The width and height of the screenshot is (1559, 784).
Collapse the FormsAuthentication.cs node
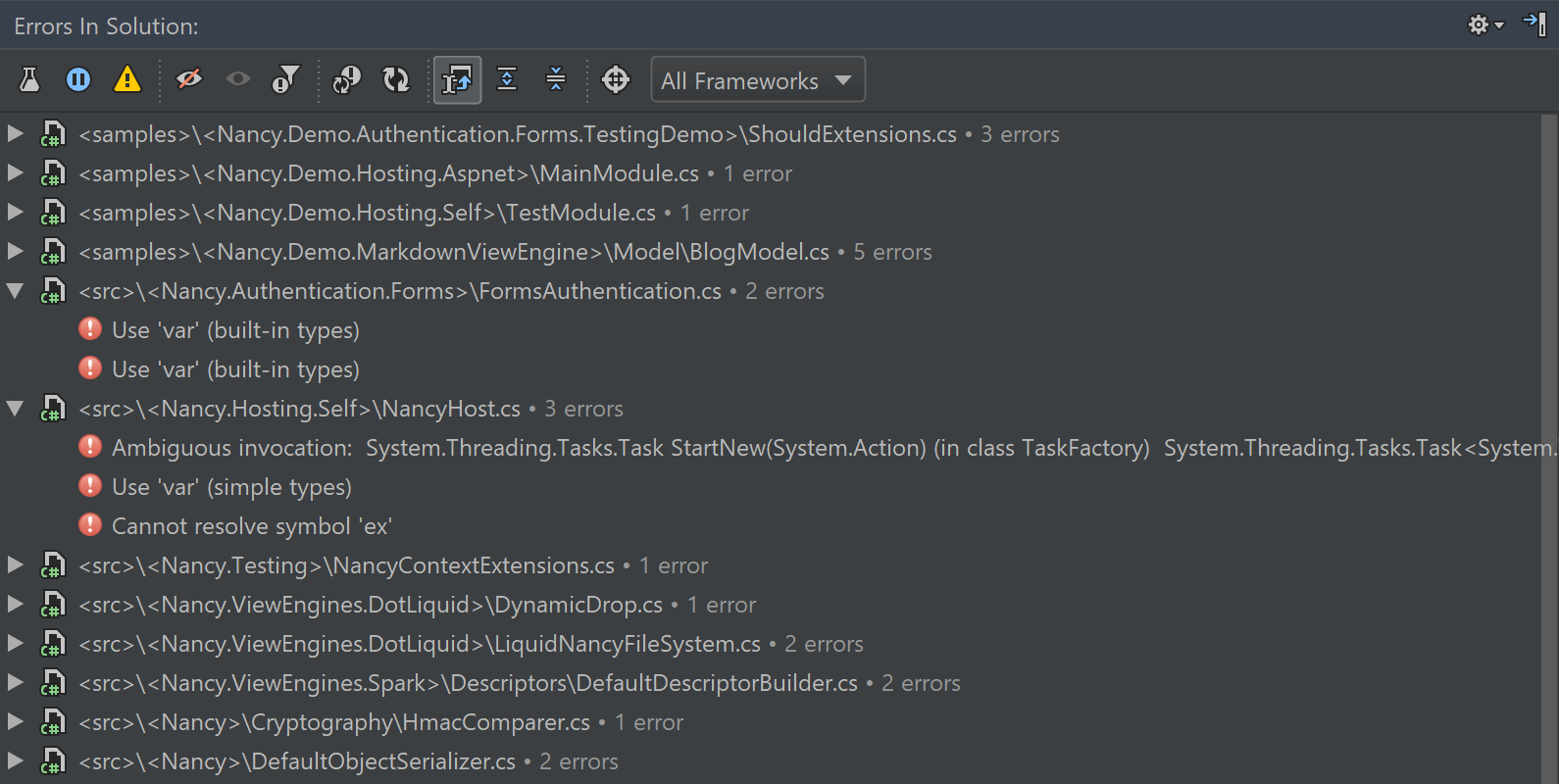tap(15, 291)
